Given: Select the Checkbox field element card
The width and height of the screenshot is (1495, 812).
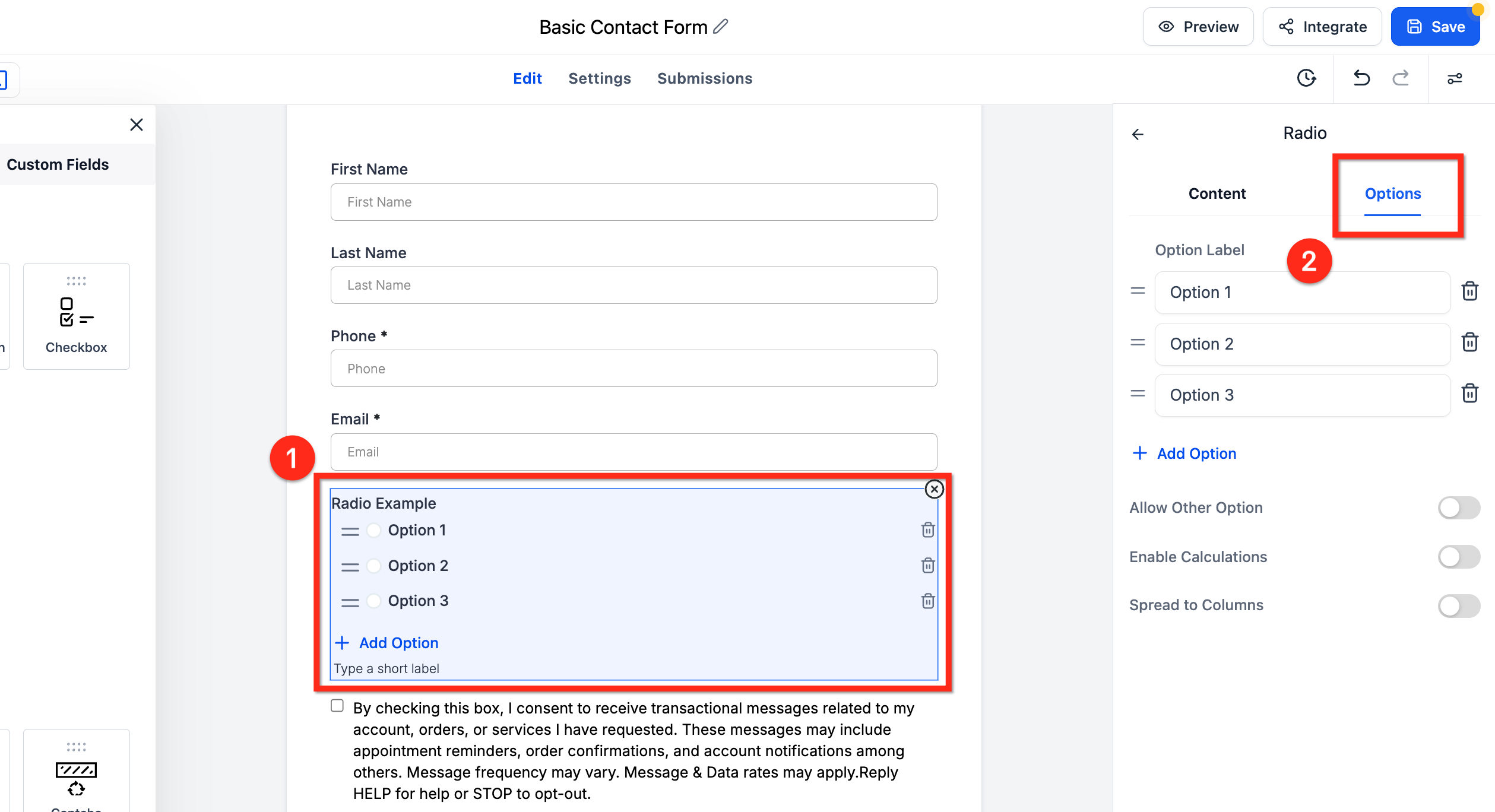Looking at the screenshot, I should [x=77, y=316].
